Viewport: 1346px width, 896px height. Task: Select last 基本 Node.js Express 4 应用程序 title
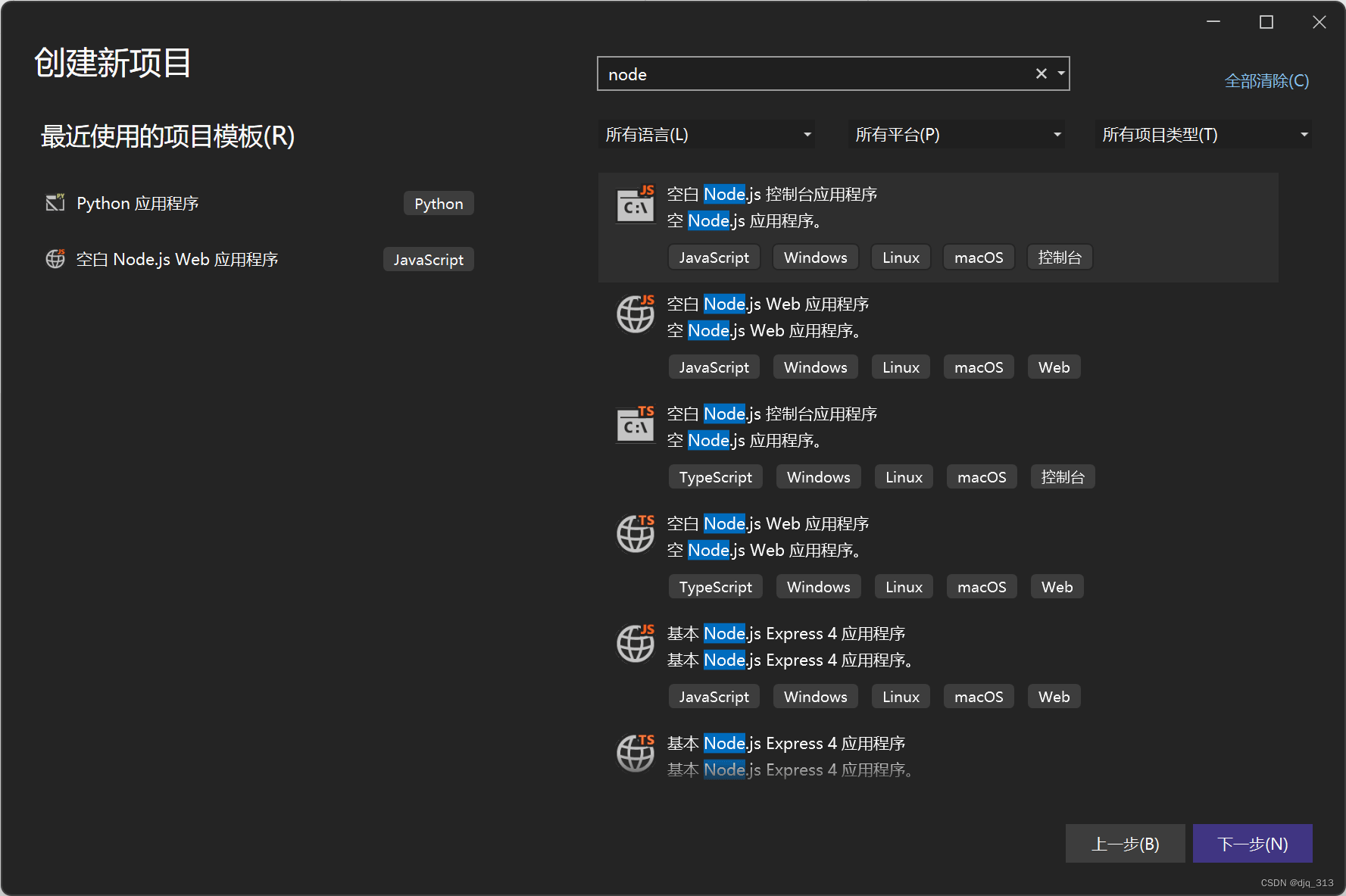click(786, 743)
